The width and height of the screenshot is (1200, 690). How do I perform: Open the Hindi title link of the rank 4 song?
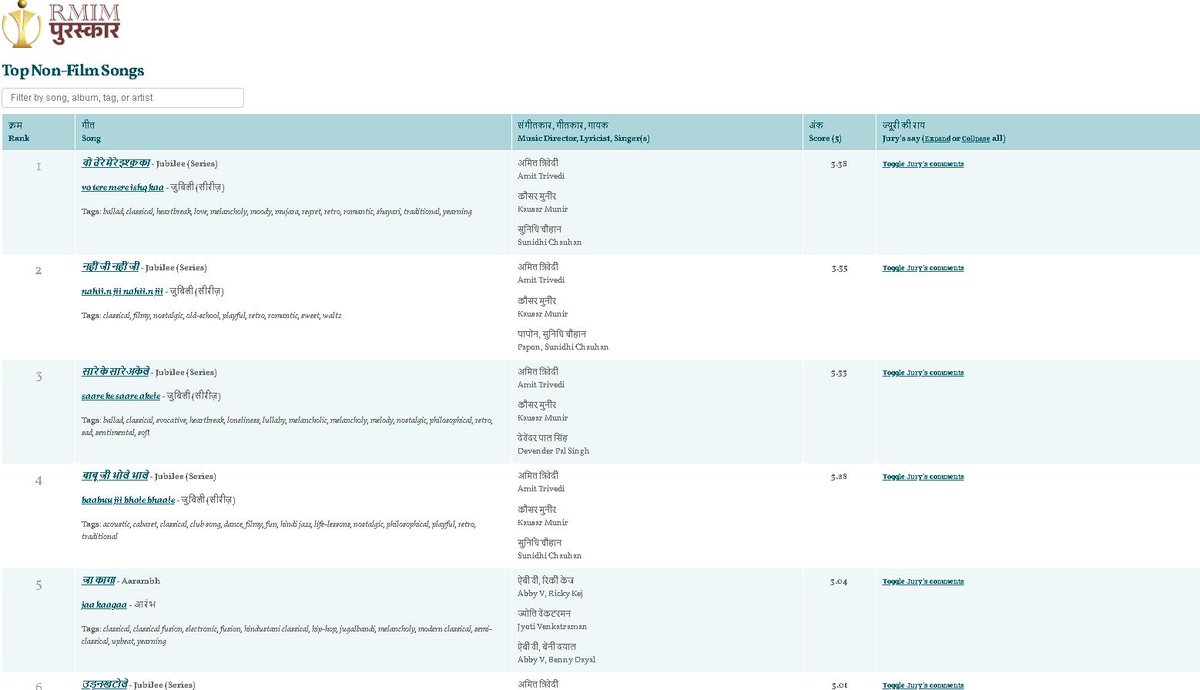[115, 476]
